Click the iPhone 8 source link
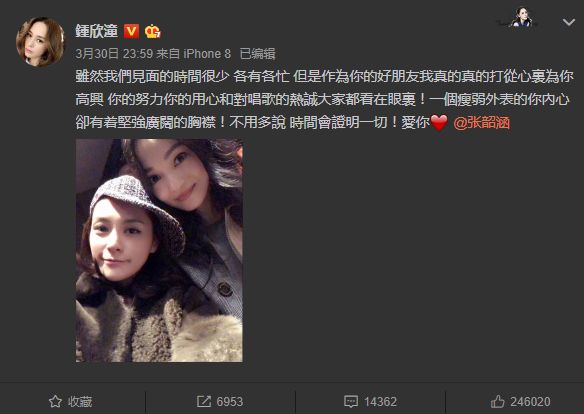The height and width of the screenshot is (414, 584). click(x=207, y=54)
